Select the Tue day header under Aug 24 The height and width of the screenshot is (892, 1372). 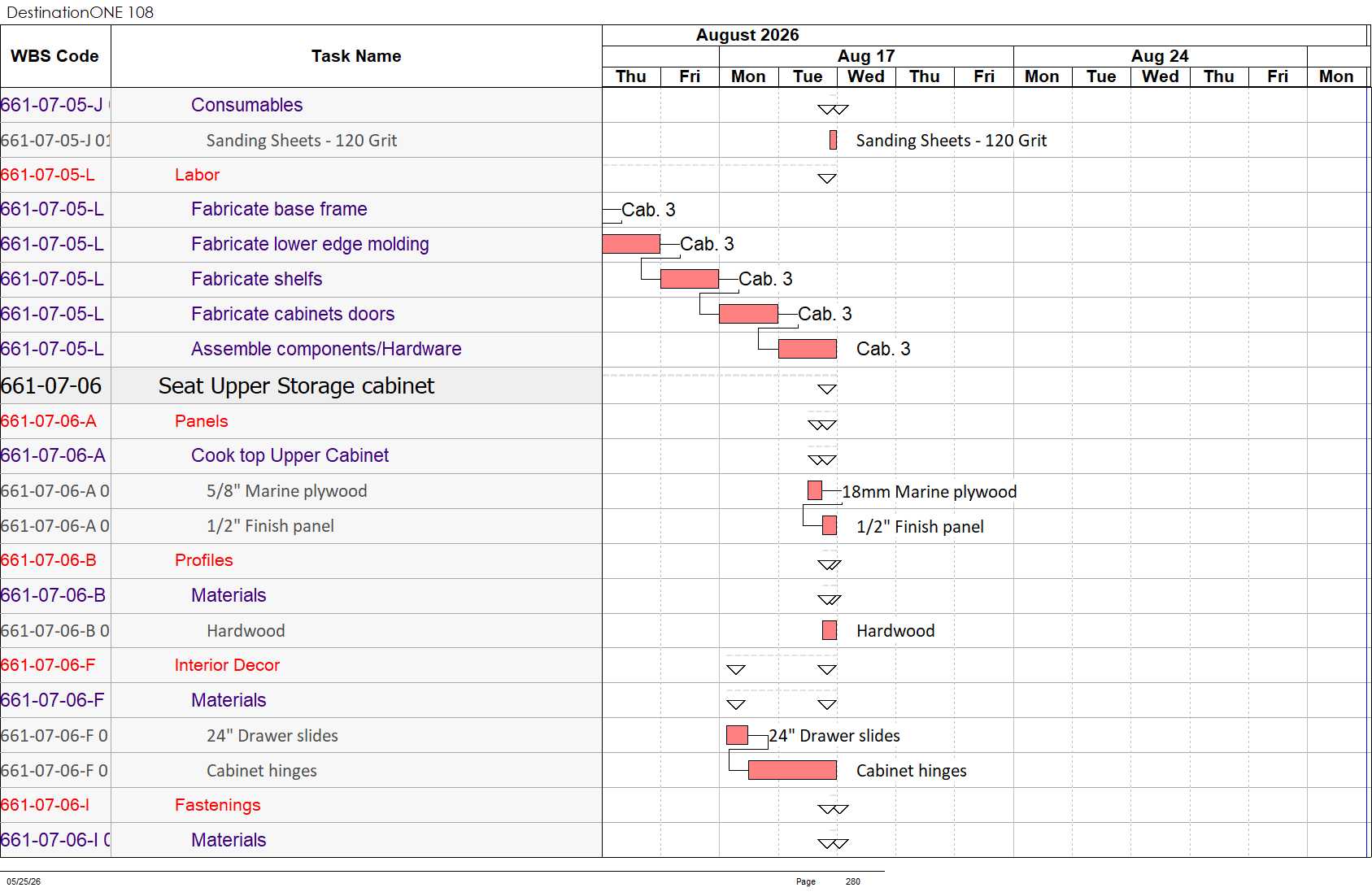click(x=1101, y=76)
